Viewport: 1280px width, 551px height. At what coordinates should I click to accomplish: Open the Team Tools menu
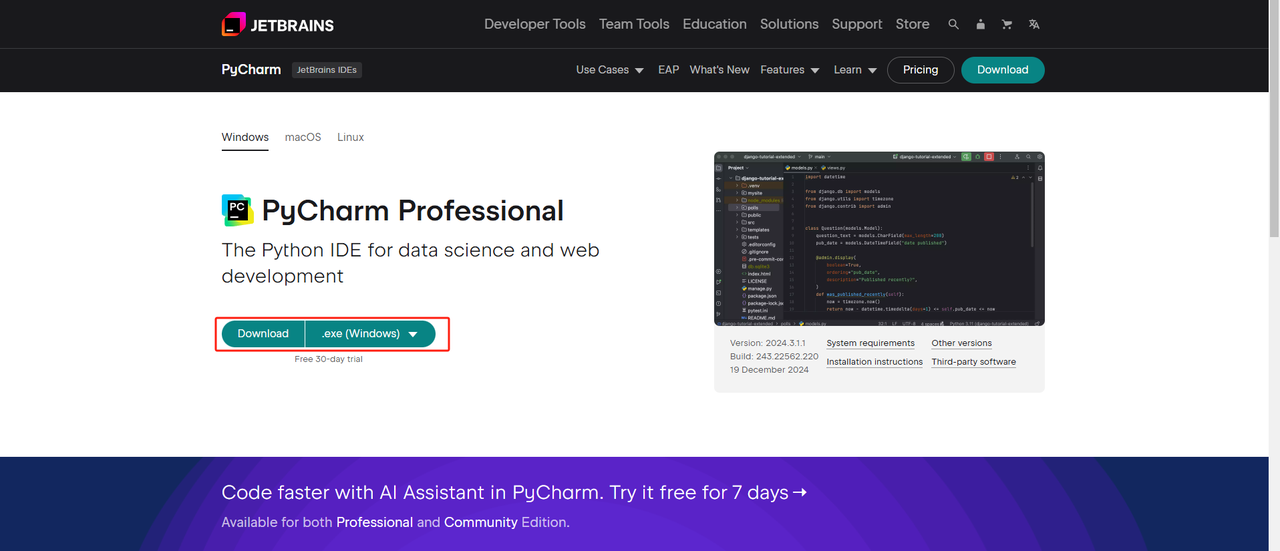point(634,24)
